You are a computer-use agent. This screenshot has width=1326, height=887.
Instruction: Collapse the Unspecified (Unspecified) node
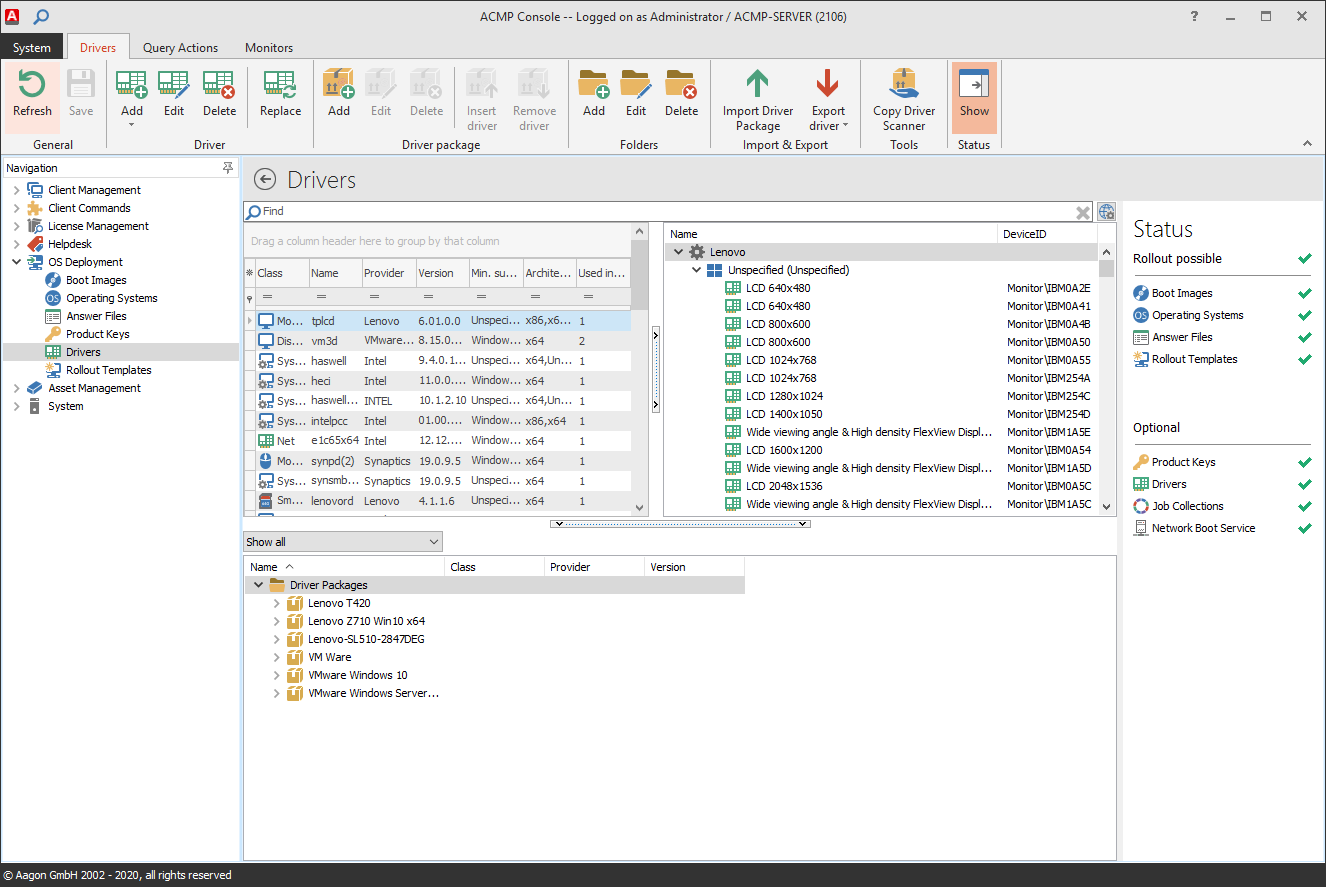[697, 270]
